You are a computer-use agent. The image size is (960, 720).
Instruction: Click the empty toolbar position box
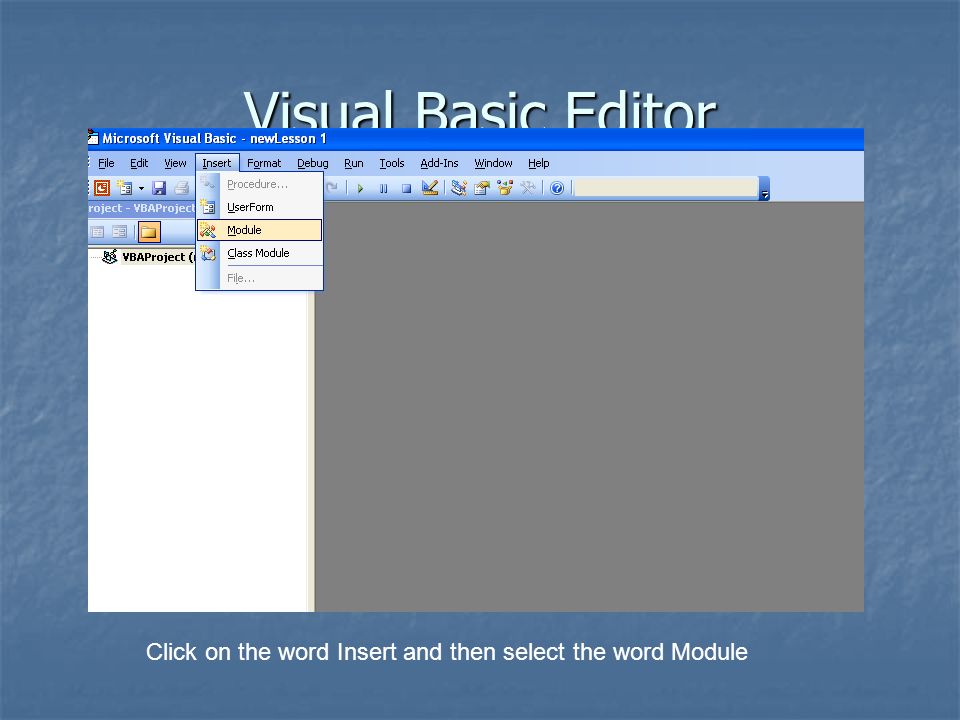(x=666, y=187)
